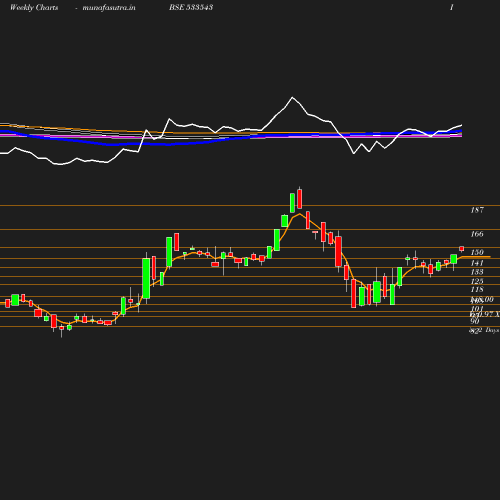Click the 'Weekly Charts' title text

34,7
